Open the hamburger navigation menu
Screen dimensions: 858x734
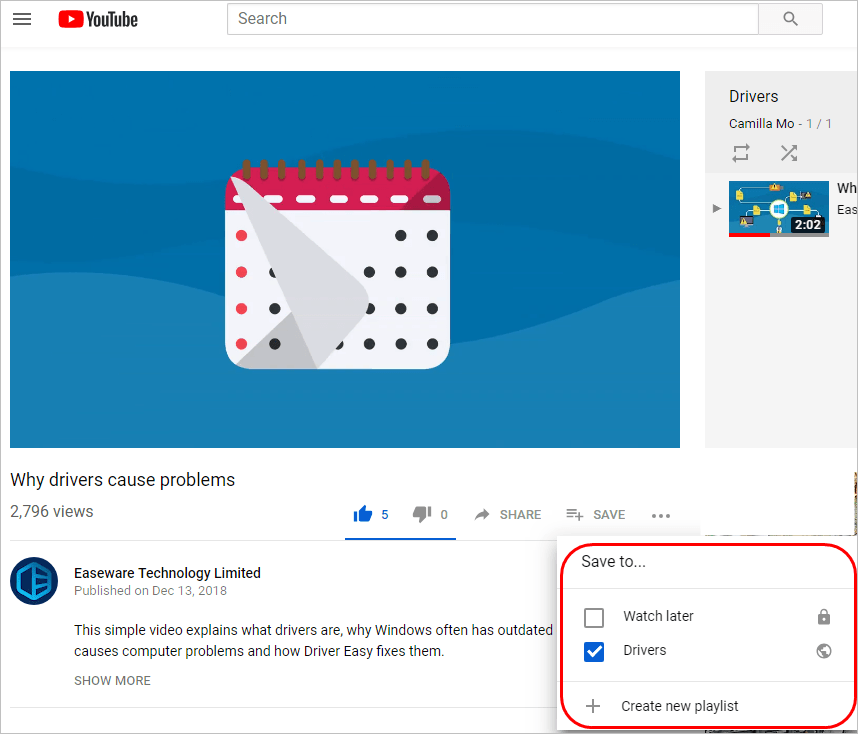pos(22,19)
